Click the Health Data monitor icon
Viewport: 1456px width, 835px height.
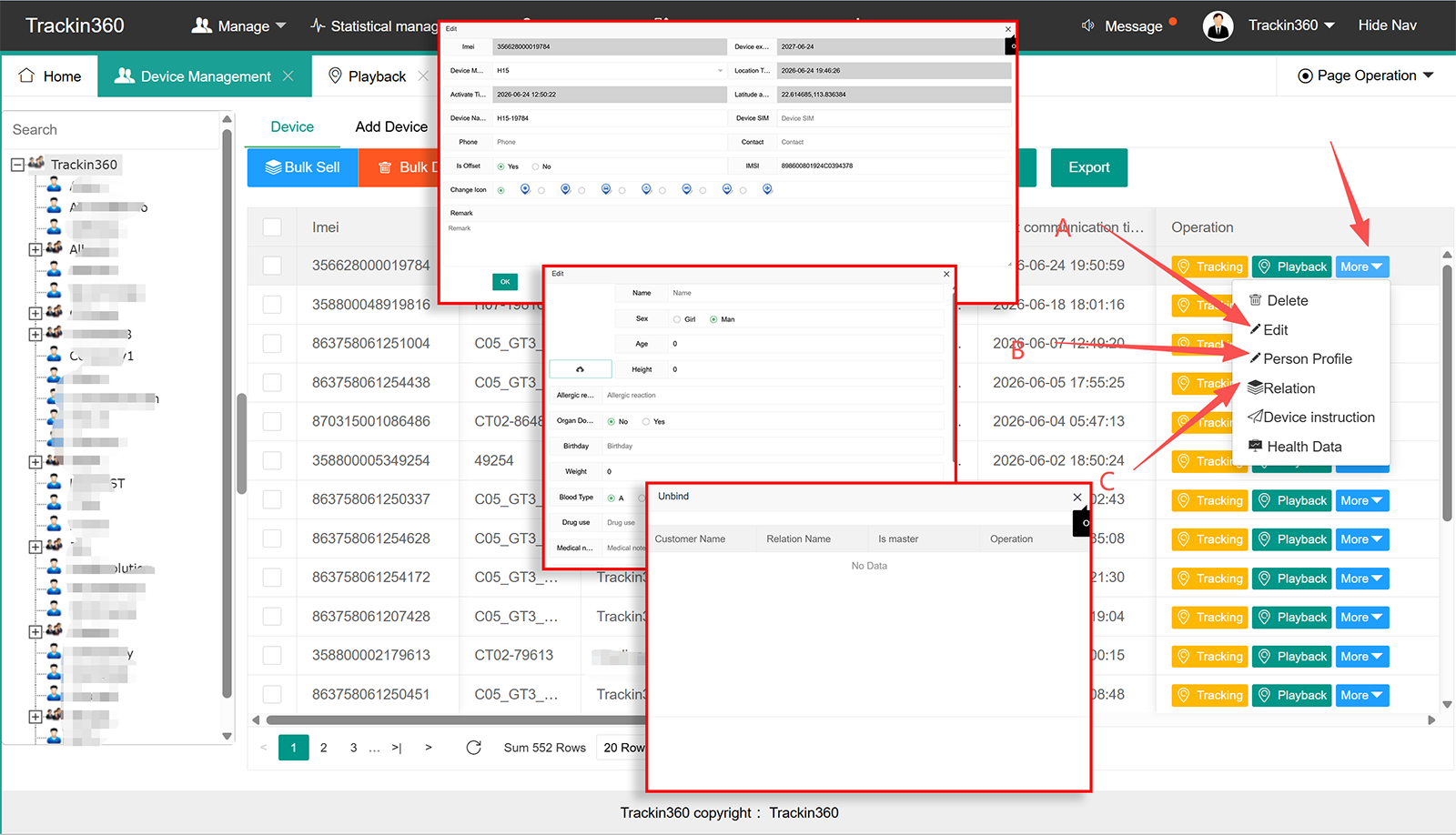1256,446
